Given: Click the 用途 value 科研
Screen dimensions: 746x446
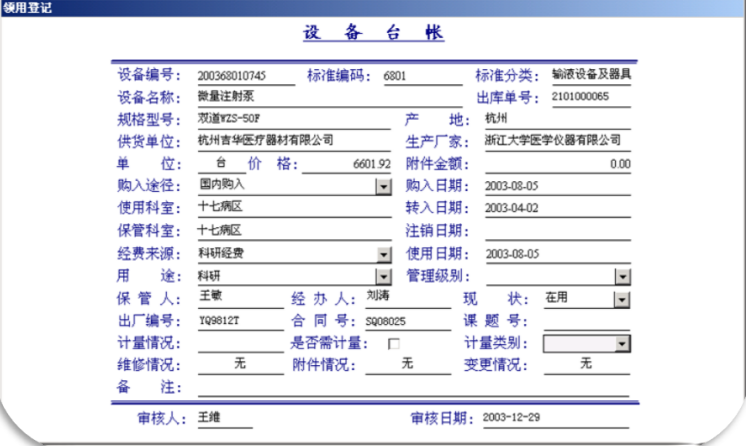Looking at the screenshot, I should pyautogui.click(x=209, y=276).
